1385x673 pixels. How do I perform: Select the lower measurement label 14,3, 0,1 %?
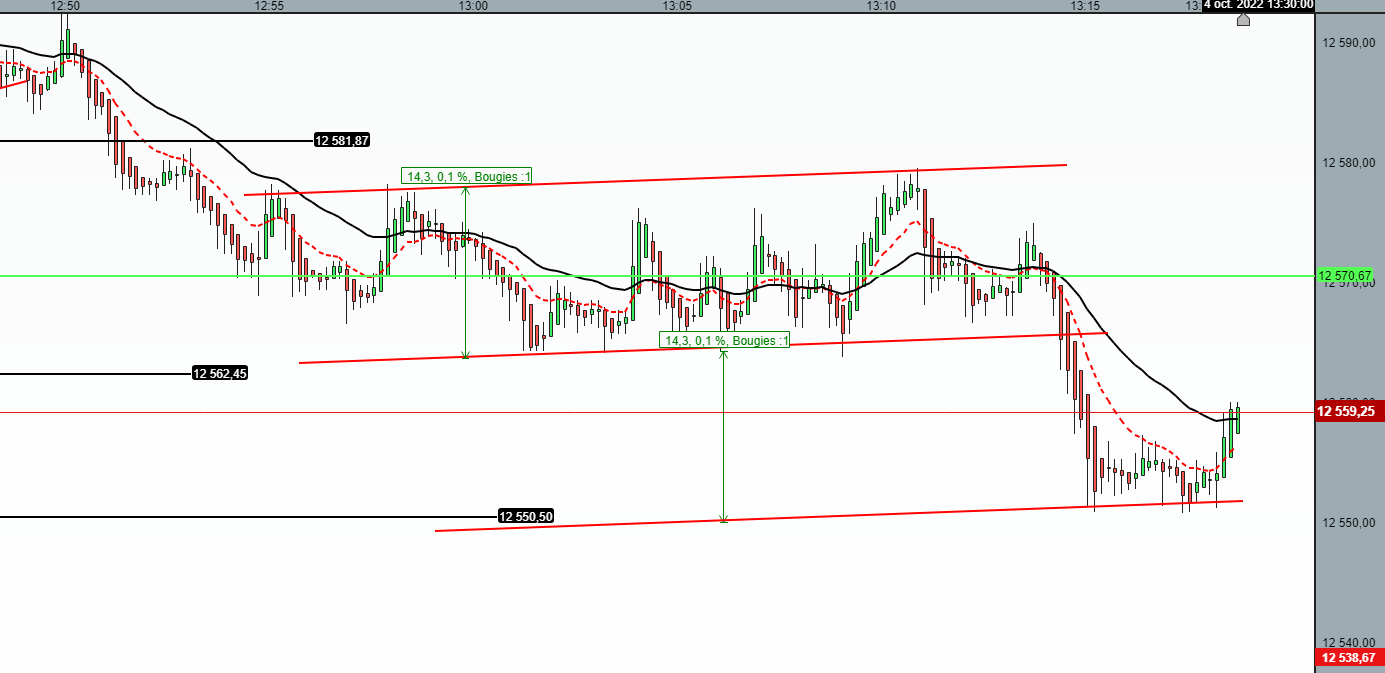[x=725, y=341]
